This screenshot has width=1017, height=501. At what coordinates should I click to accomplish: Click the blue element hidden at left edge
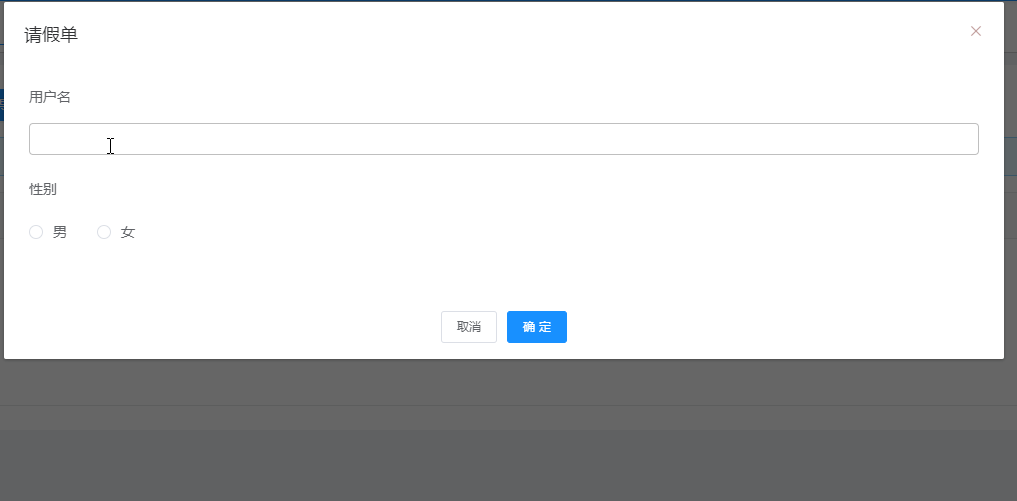[x=2, y=105]
